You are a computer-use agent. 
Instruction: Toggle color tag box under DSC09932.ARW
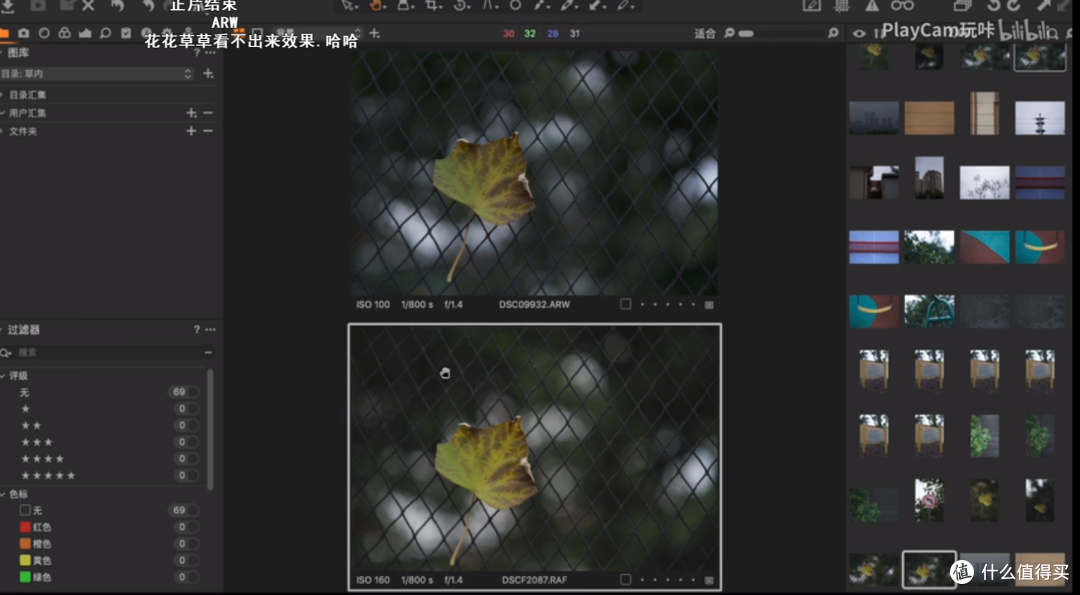point(625,304)
